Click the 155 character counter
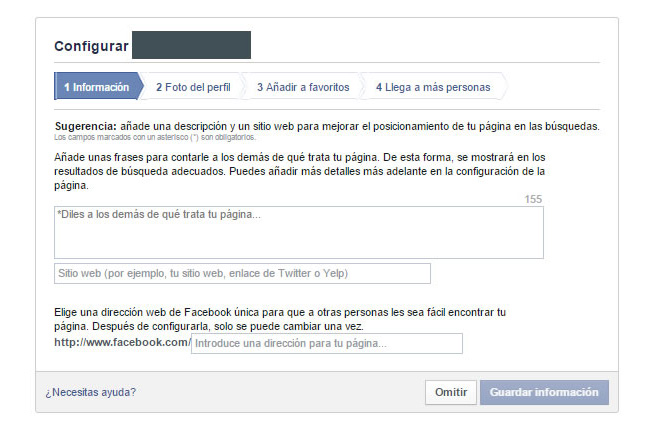This screenshot has width=656, height=430. (533, 199)
